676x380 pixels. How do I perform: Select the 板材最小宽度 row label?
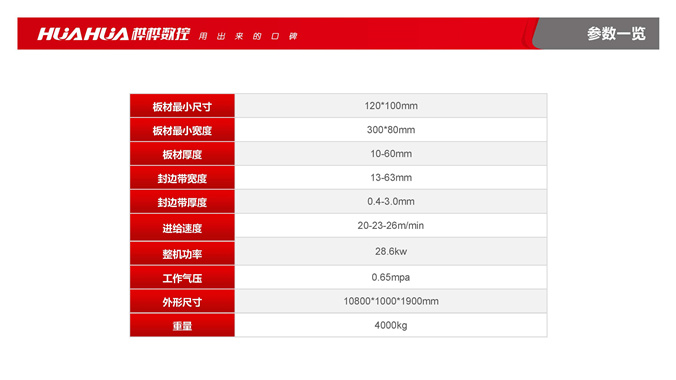[182, 130]
